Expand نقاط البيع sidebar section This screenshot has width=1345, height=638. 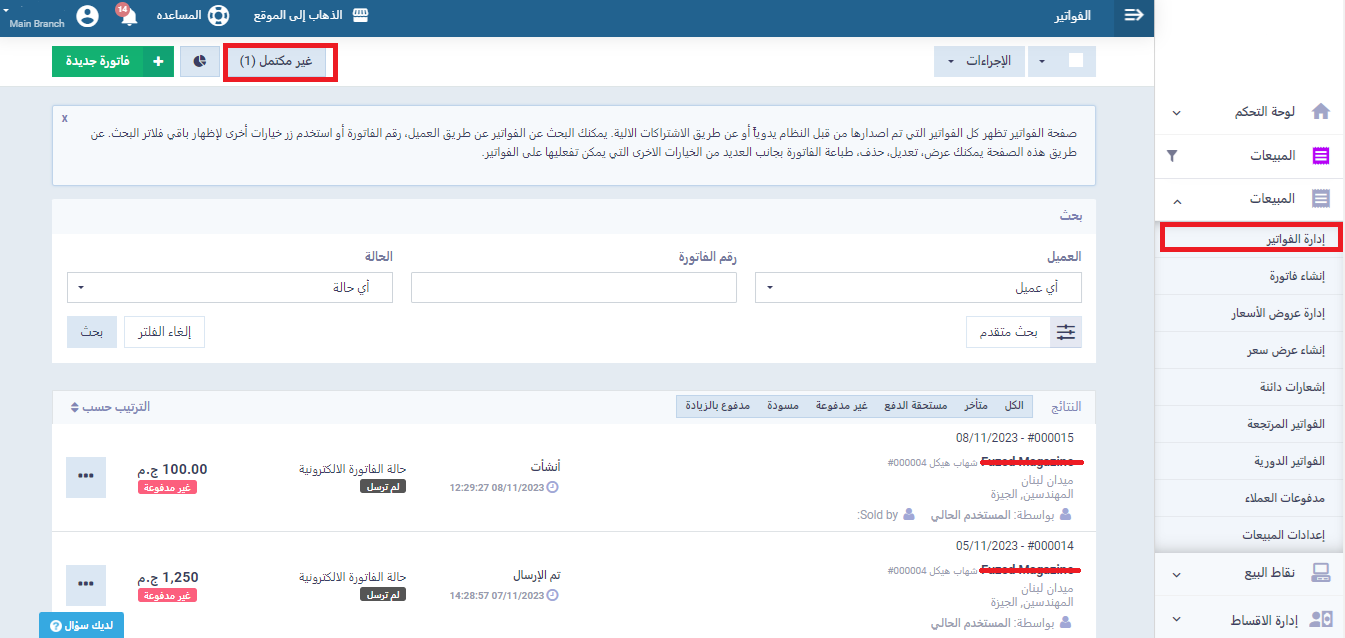[1177, 575]
